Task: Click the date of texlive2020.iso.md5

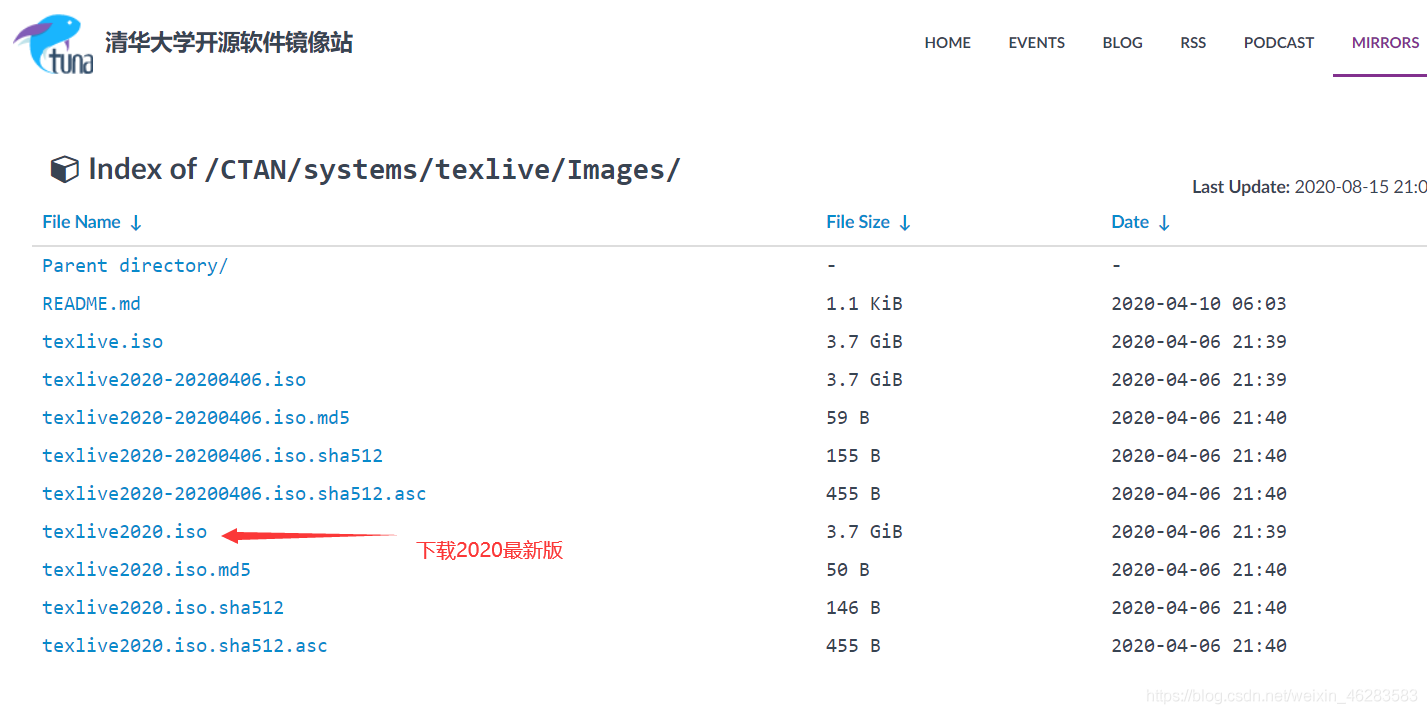Action: (x=1199, y=569)
